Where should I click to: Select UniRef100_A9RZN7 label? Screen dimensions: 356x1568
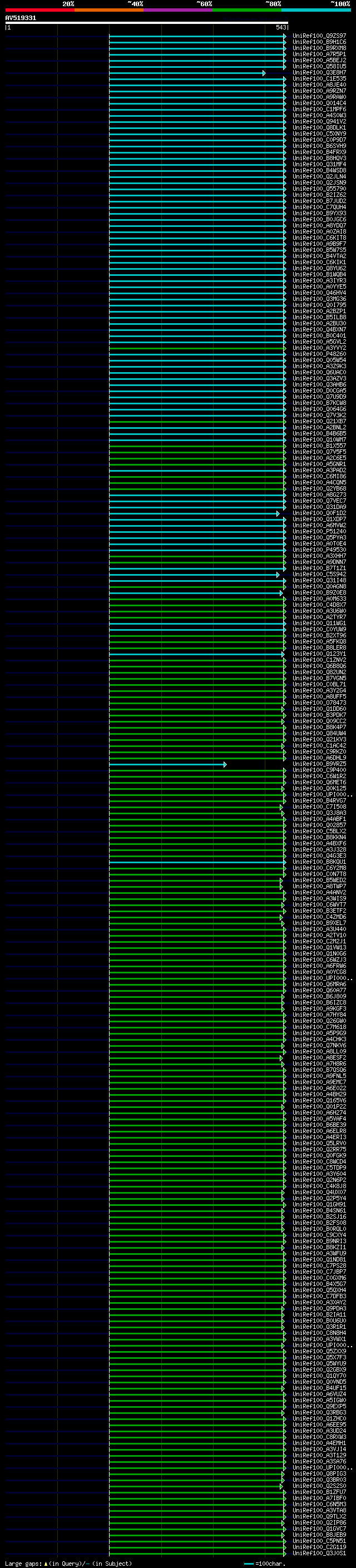coord(319,91)
